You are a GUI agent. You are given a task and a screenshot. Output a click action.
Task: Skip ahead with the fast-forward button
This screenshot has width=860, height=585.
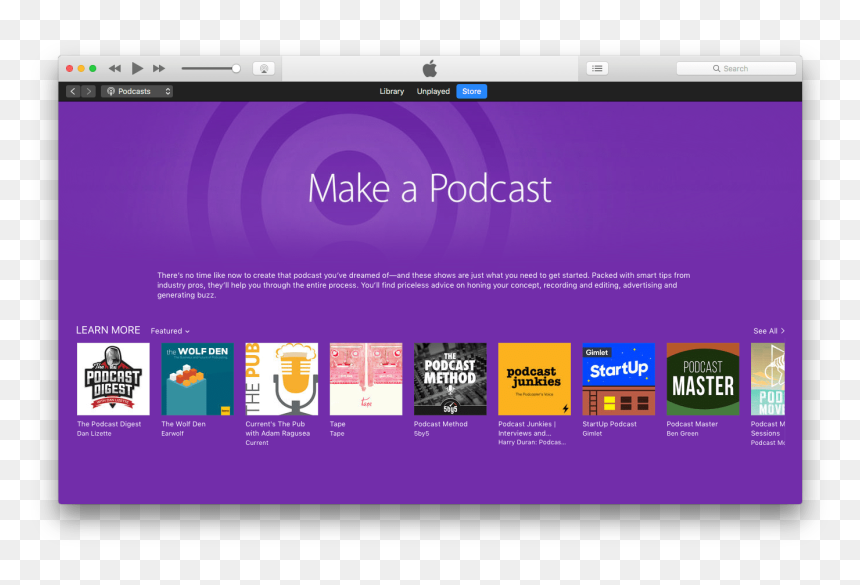(x=159, y=69)
